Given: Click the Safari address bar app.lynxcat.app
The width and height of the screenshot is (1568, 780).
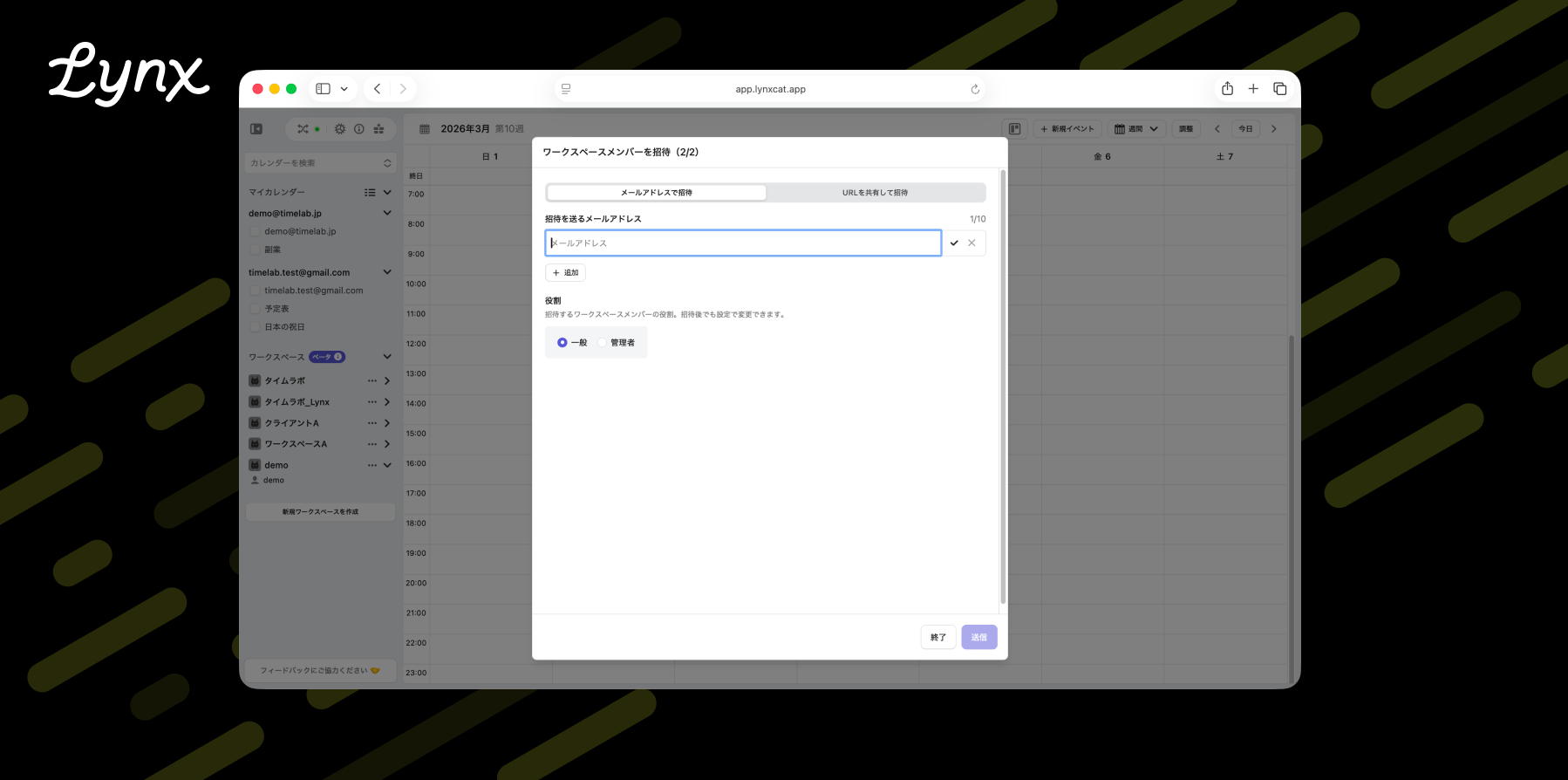Looking at the screenshot, I should click(x=771, y=89).
